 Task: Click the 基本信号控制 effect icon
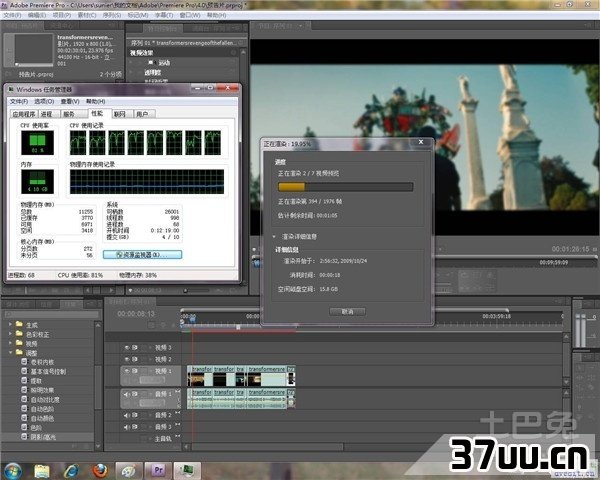click(24, 371)
